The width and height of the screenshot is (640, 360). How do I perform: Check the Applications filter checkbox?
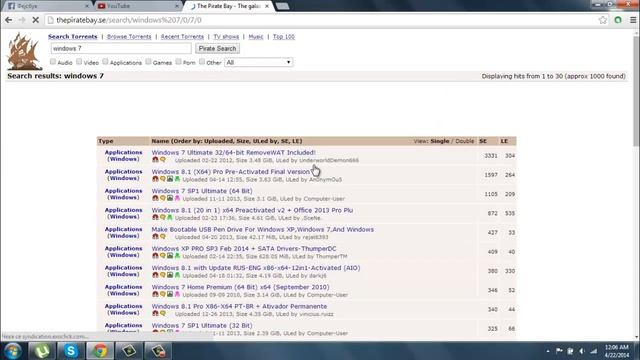105,62
